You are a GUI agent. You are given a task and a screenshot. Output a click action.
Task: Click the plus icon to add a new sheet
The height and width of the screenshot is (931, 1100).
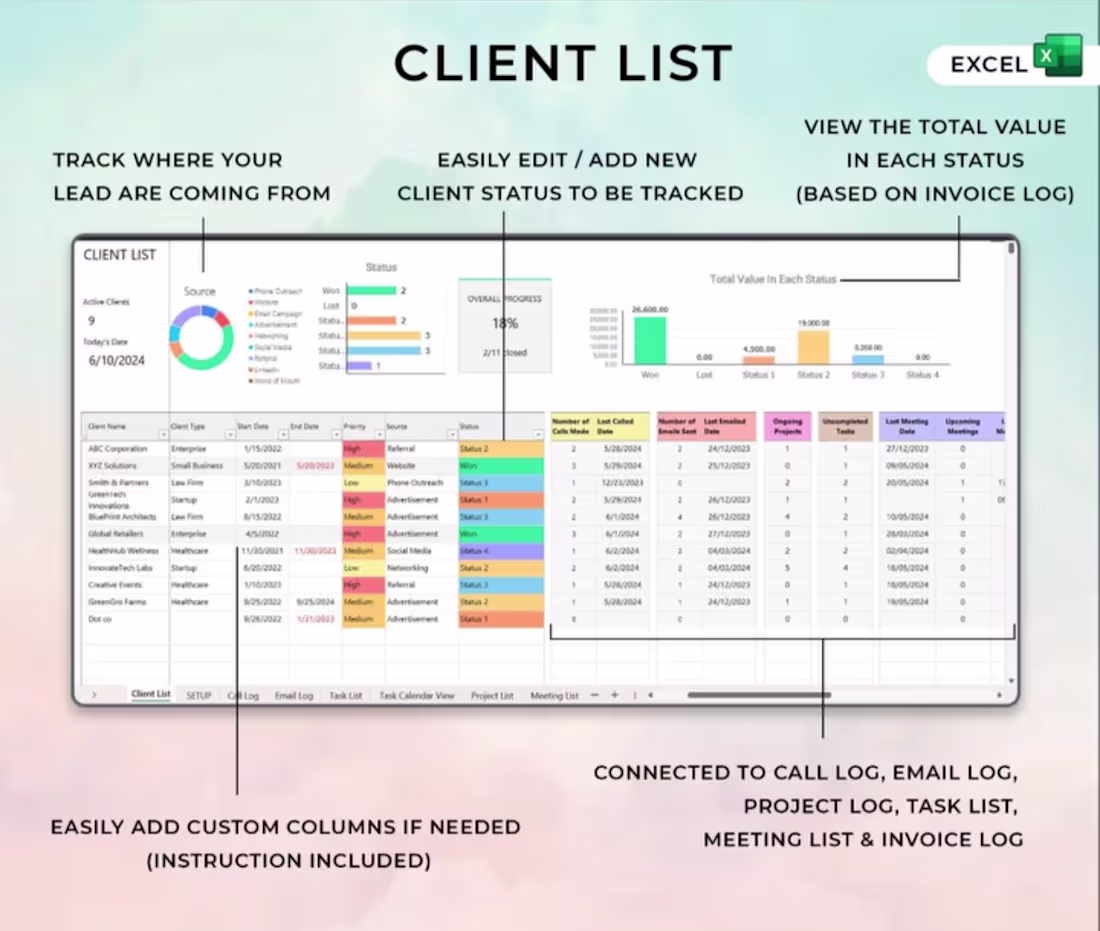click(614, 694)
